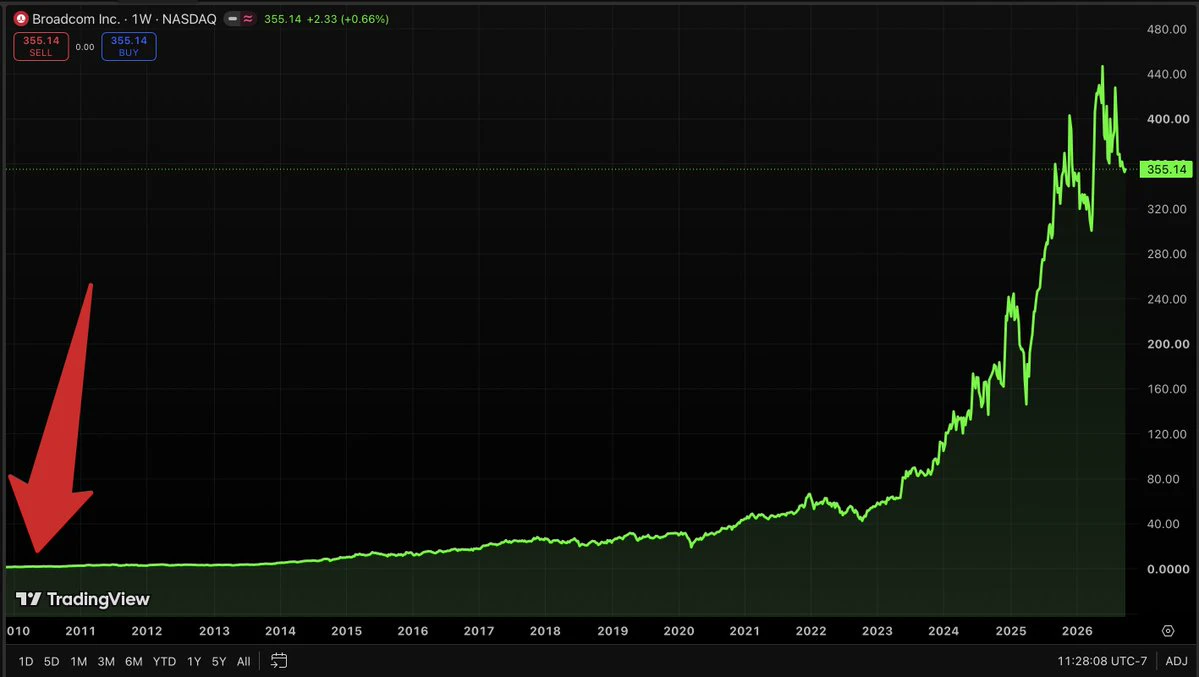Click the SELL 355.14 button

point(41,47)
